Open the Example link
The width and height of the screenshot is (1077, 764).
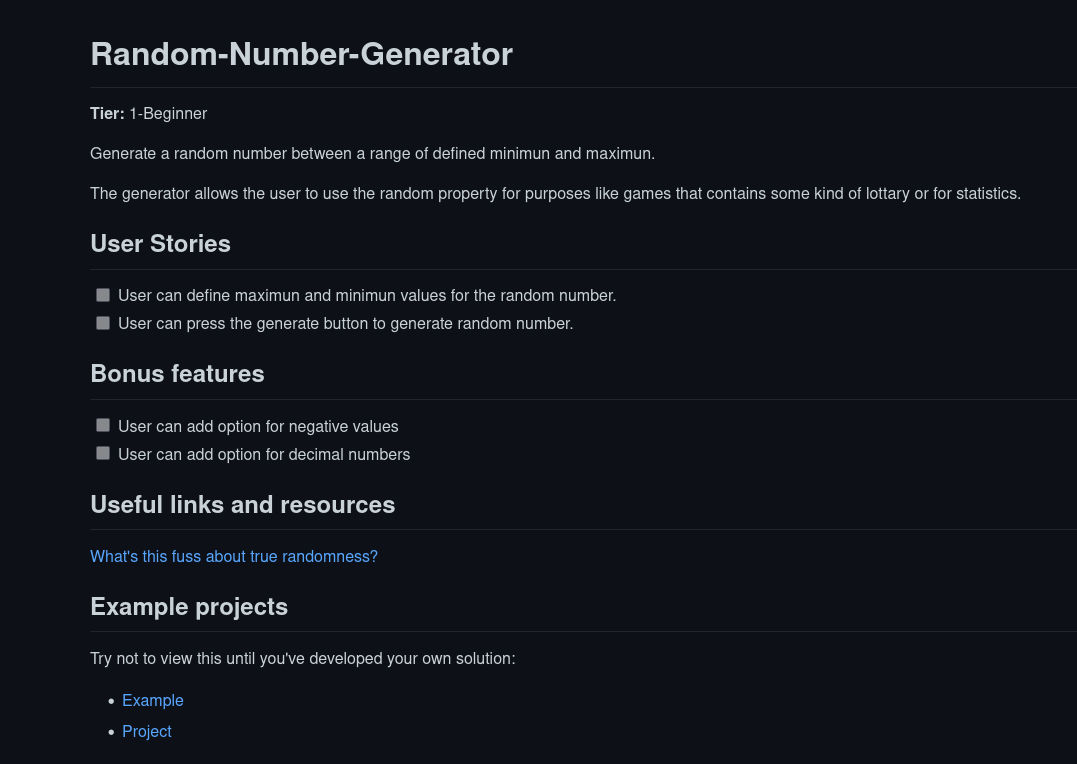[153, 700]
